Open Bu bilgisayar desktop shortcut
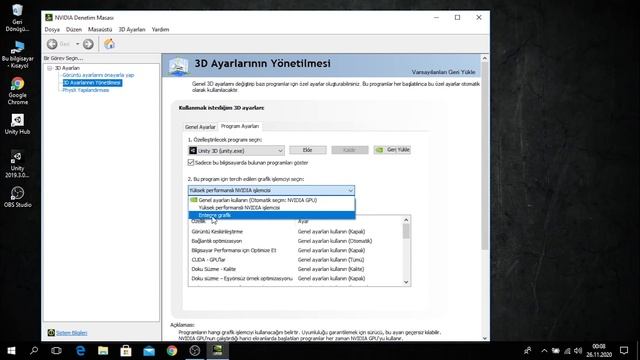 [x=17, y=55]
